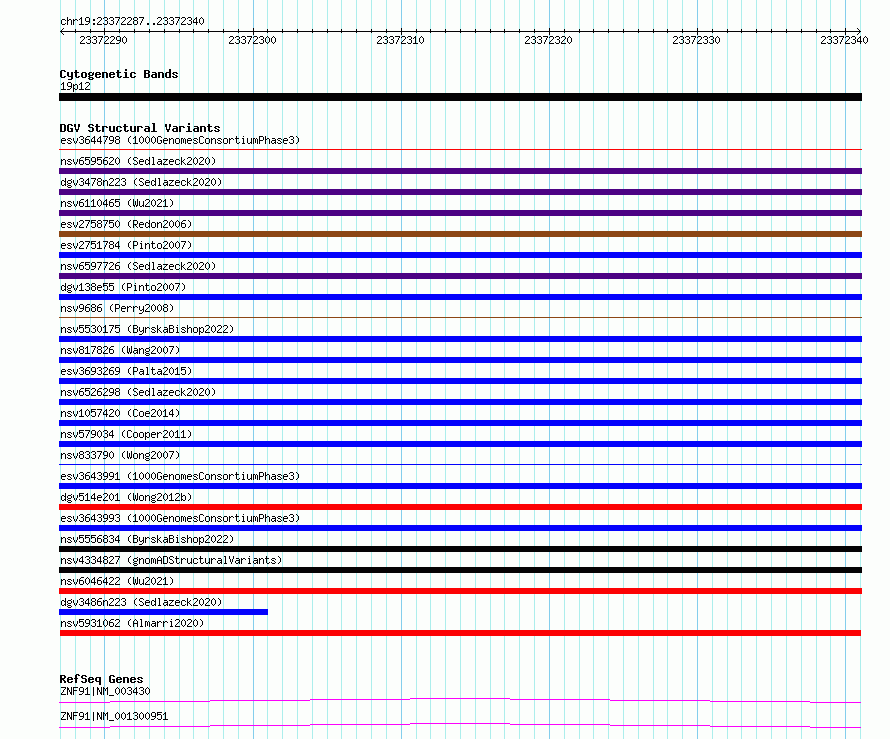Click the black bar under nsv5556834
The image size is (890, 739).
point(460,549)
